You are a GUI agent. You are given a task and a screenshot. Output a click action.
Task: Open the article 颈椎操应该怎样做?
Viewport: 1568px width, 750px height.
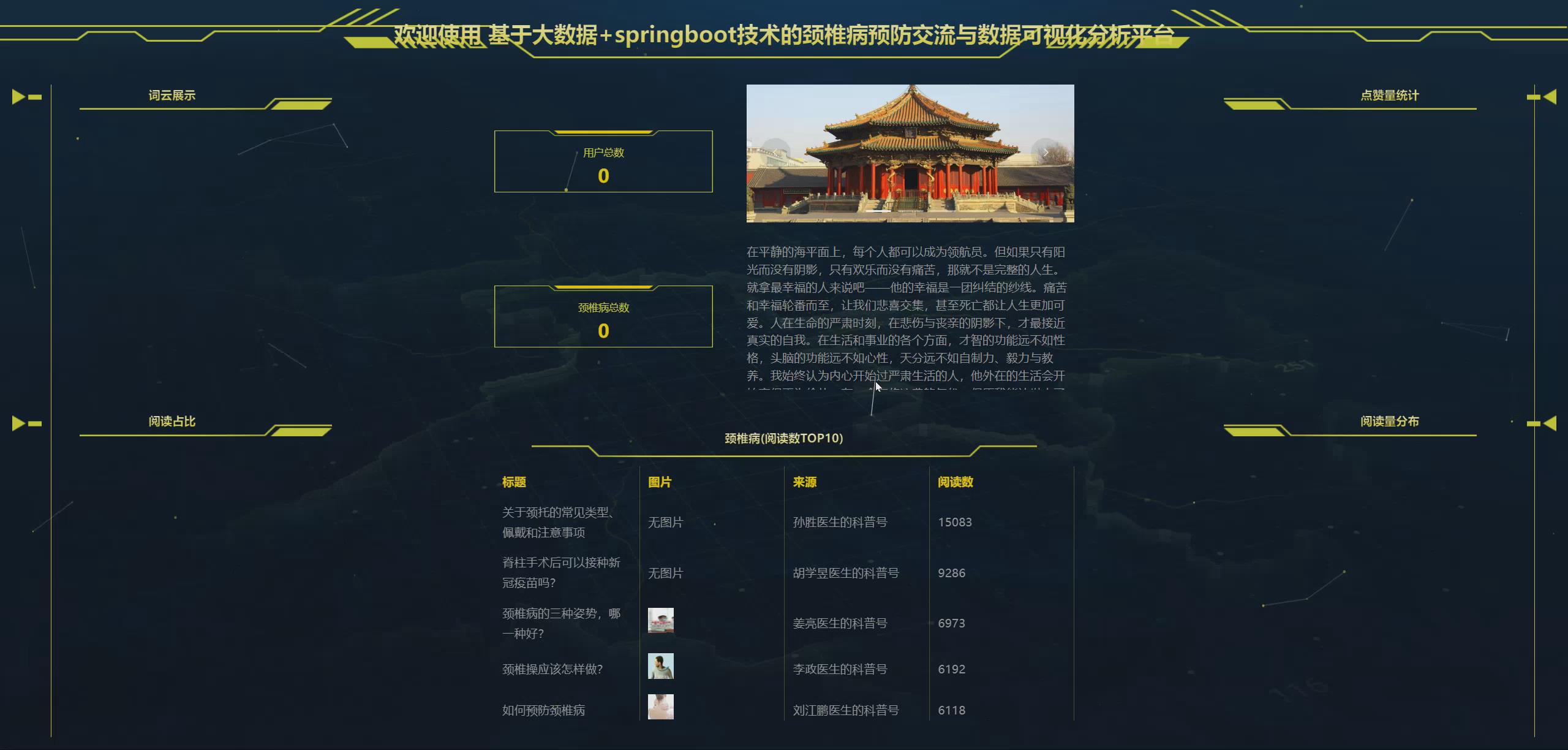tap(552, 670)
